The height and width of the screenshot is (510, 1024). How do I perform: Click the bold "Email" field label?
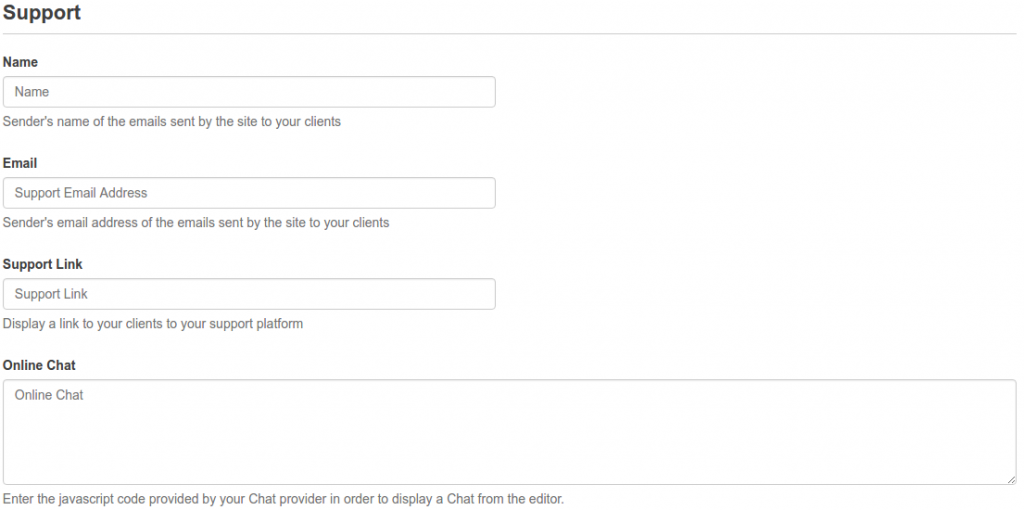point(20,163)
